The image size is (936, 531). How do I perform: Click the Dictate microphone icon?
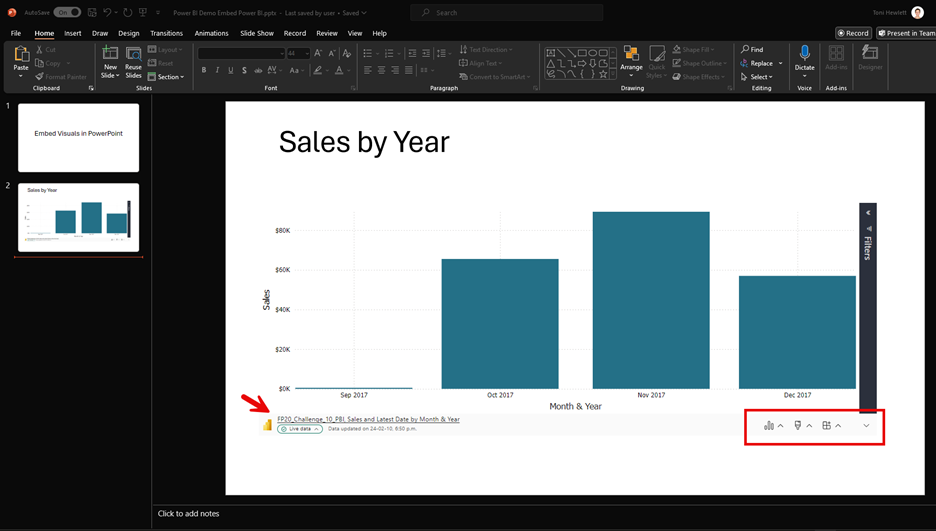[x=804, y=54]
